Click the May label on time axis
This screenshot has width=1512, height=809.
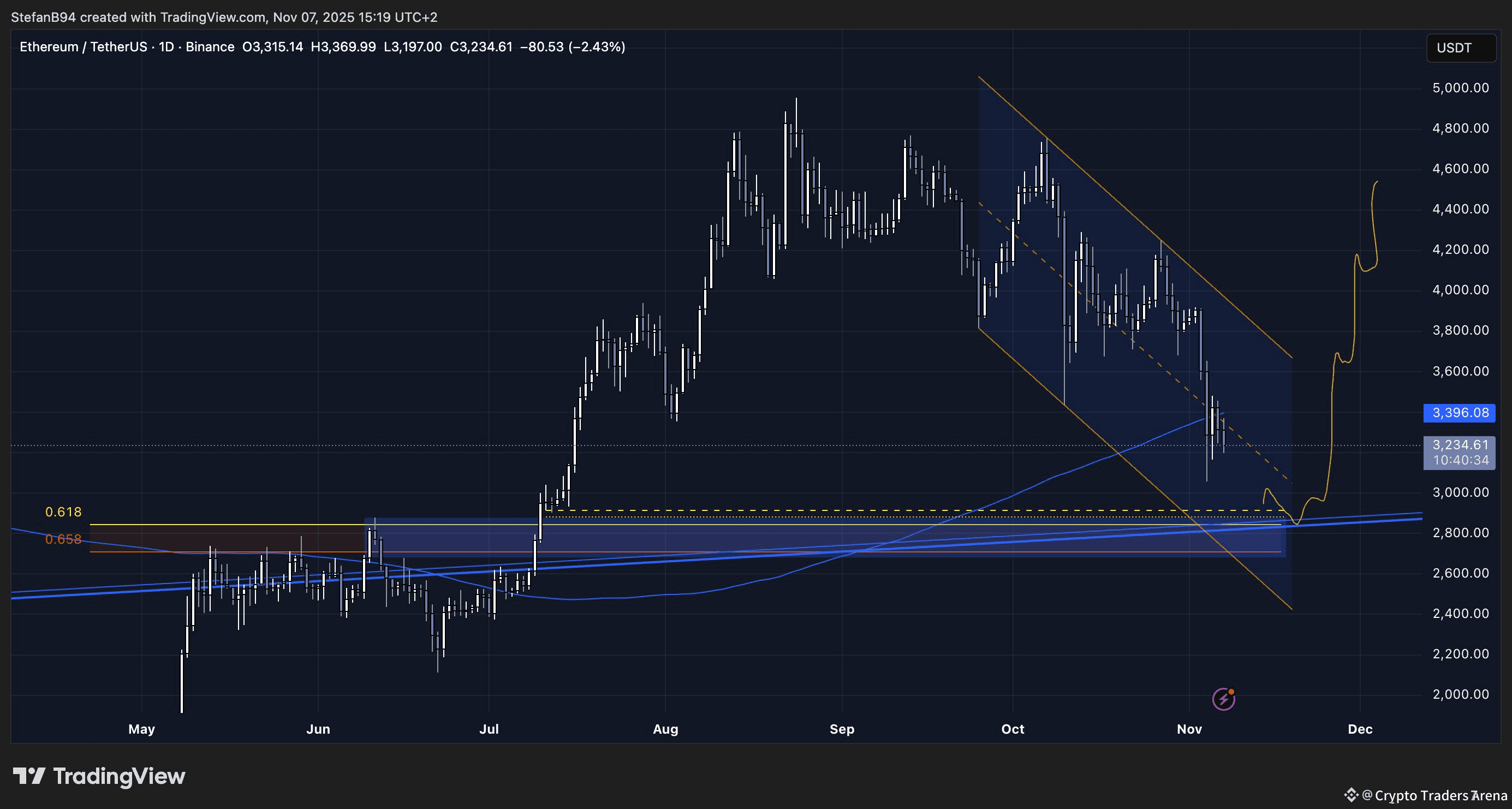[141, 729]
